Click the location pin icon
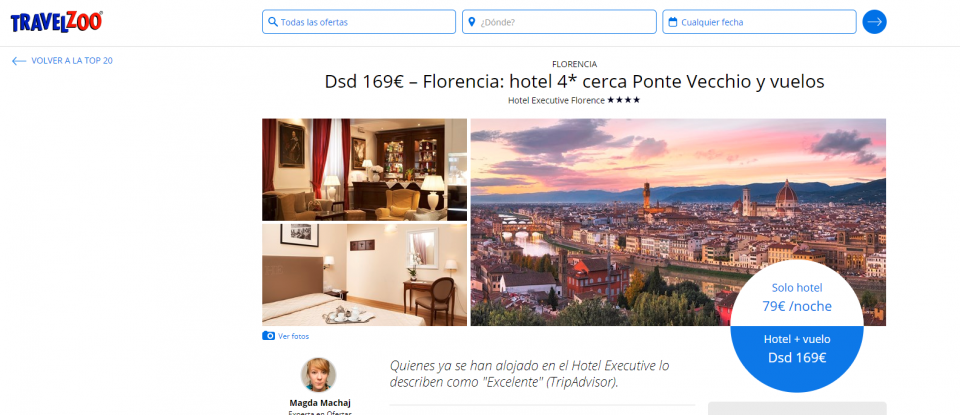The width and height of the screenshot is (960, 415). tap(471, 22)
